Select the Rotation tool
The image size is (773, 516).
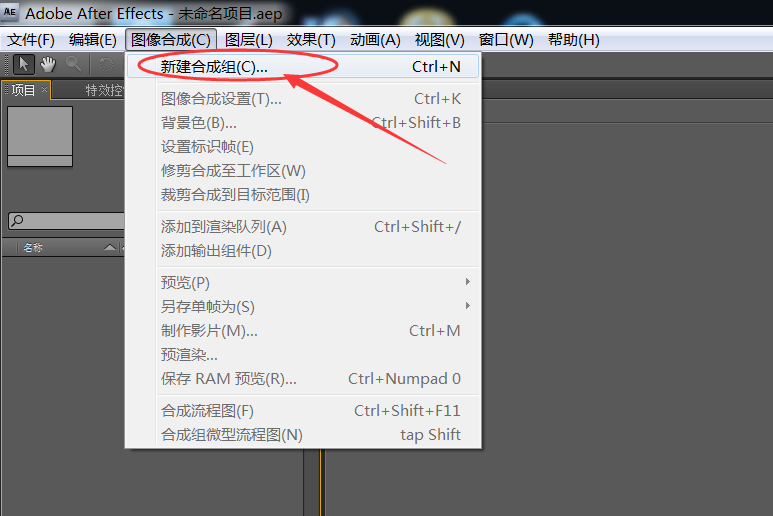pyautogui.click(x=105, y=65)
